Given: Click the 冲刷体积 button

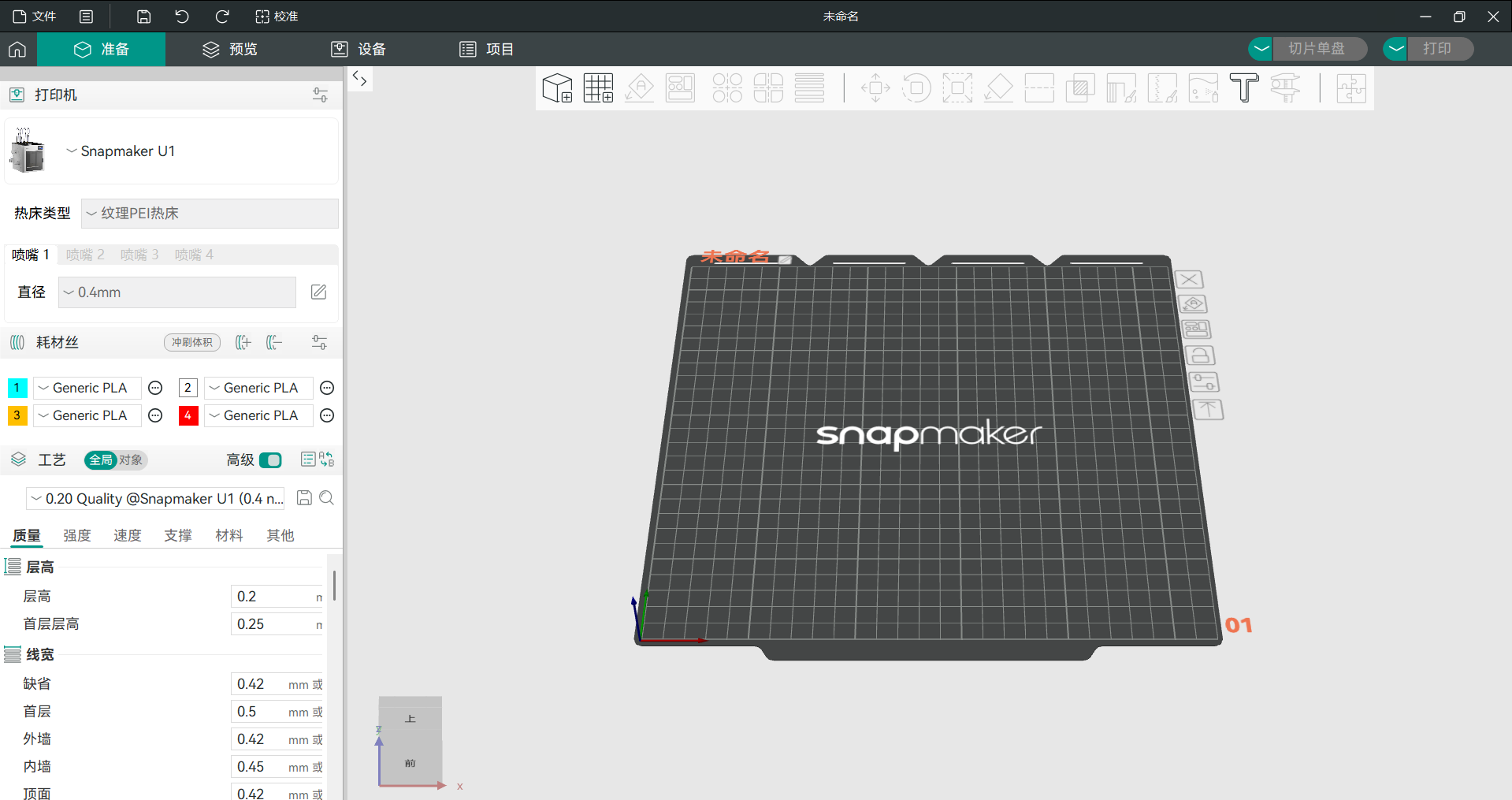Looking at the screenshot, I should (x=192, y=343).
